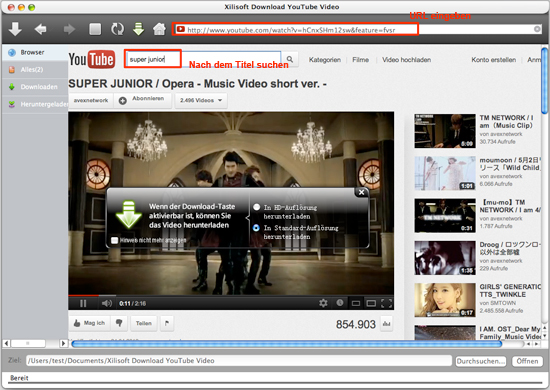Image resolution: width=550 pixels, height=390 pixels.
Task: Click the I AM. OST_Dear My Family title
Action: (x=510, y=333)
